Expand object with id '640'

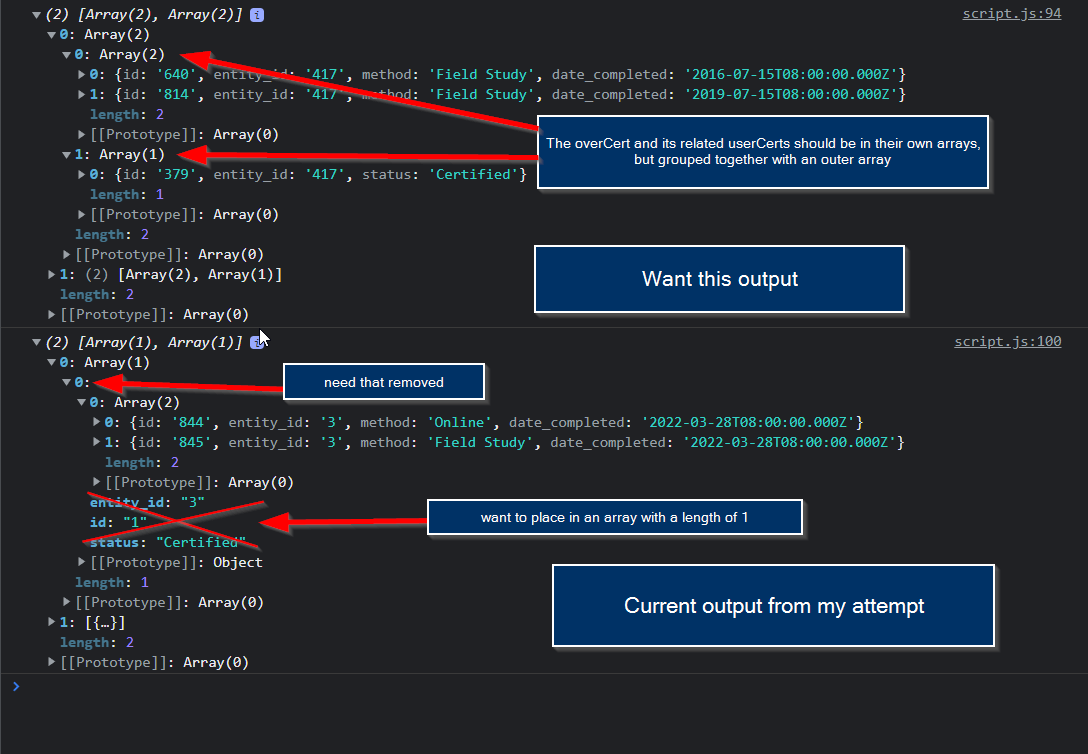[x=81, y=74]
